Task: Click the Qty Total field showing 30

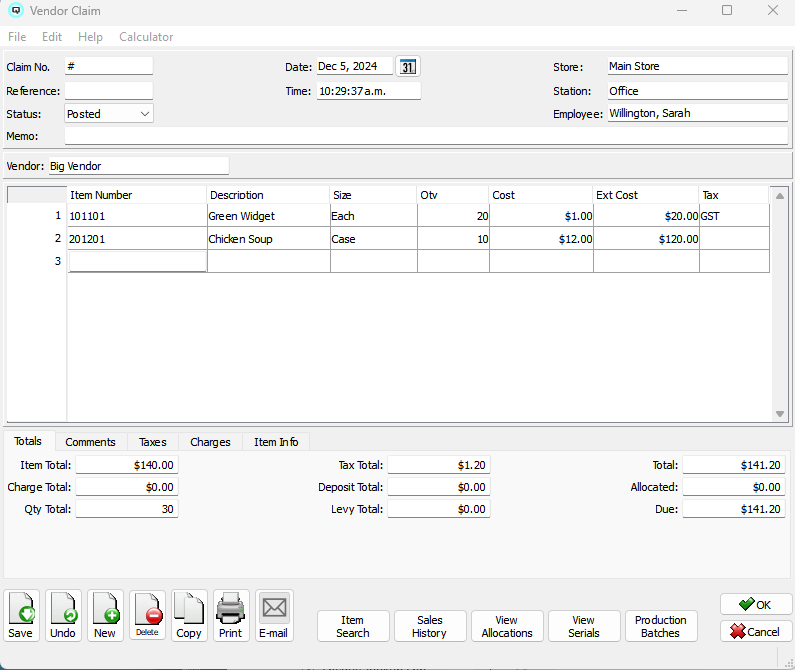Action: pyautogui.click(x=127, y=509)
